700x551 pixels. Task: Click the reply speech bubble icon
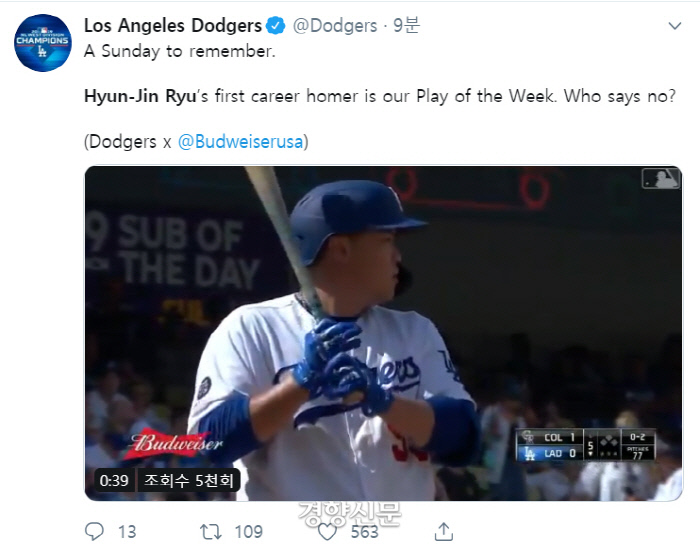[95, 531]
